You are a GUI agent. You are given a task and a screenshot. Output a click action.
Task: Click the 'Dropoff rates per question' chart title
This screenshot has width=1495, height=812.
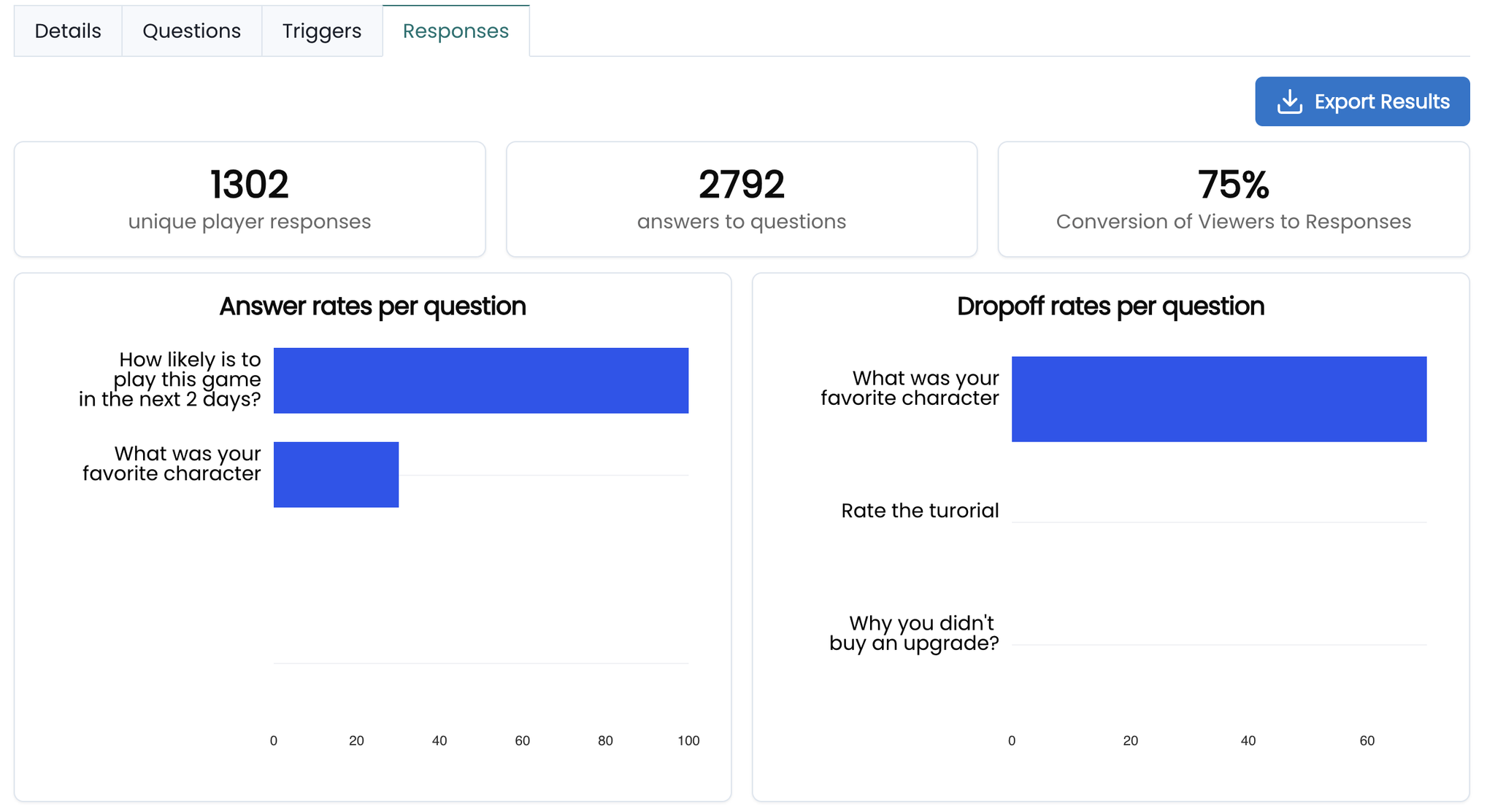click(1110, 306)
